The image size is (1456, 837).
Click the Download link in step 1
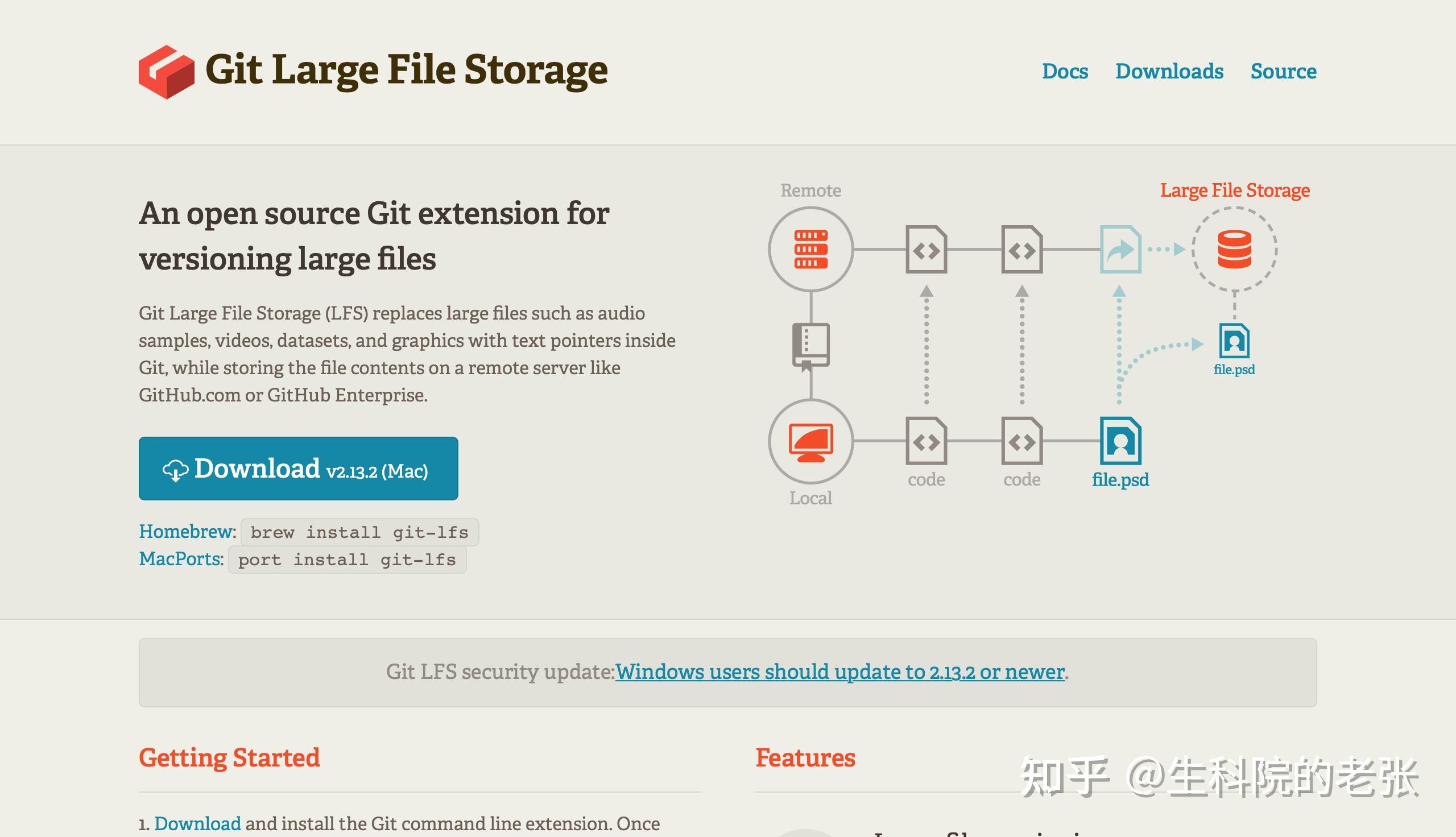[x=198, y=823]
